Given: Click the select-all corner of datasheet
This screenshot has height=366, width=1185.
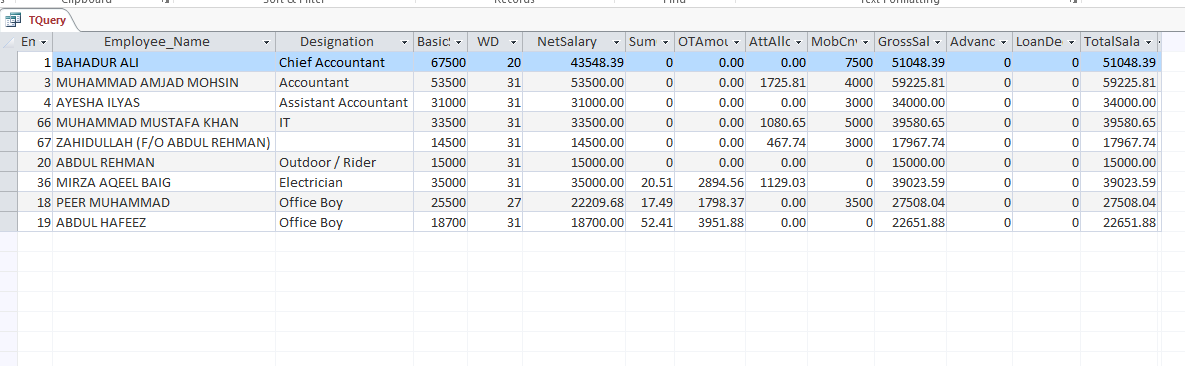Looking at the screenshot, I should (x=8, y=42).
